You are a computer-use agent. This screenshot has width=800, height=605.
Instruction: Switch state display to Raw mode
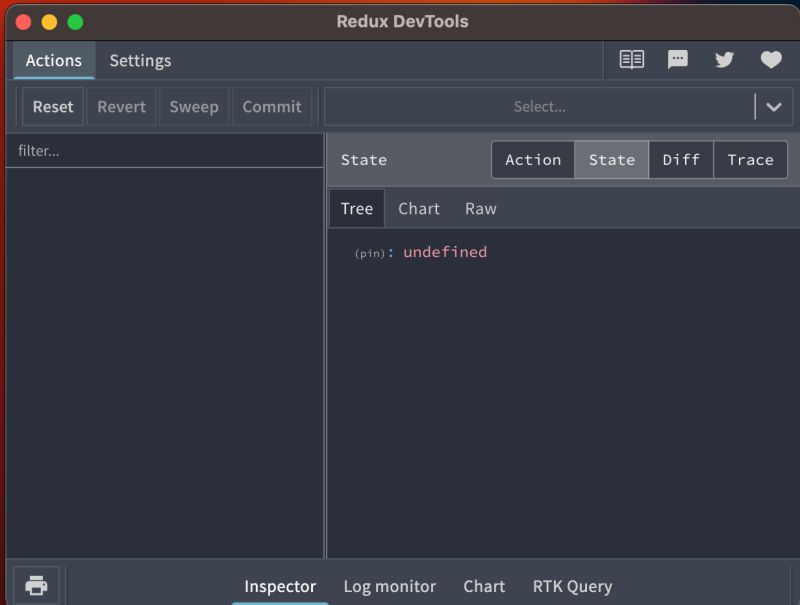coord(481,208)
